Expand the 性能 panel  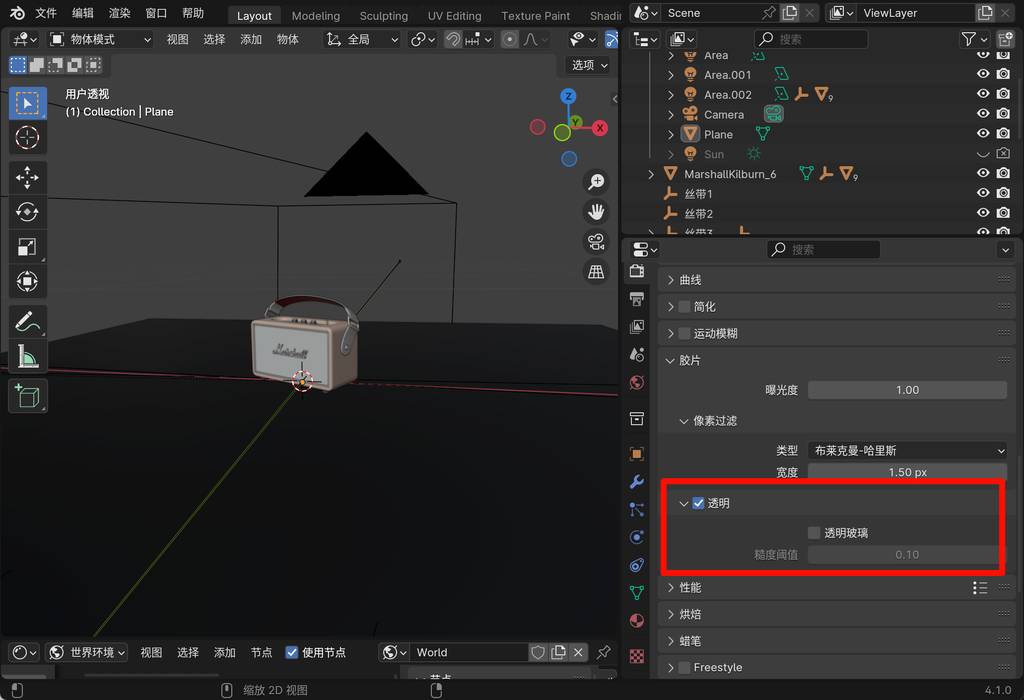tap(690, 588)
